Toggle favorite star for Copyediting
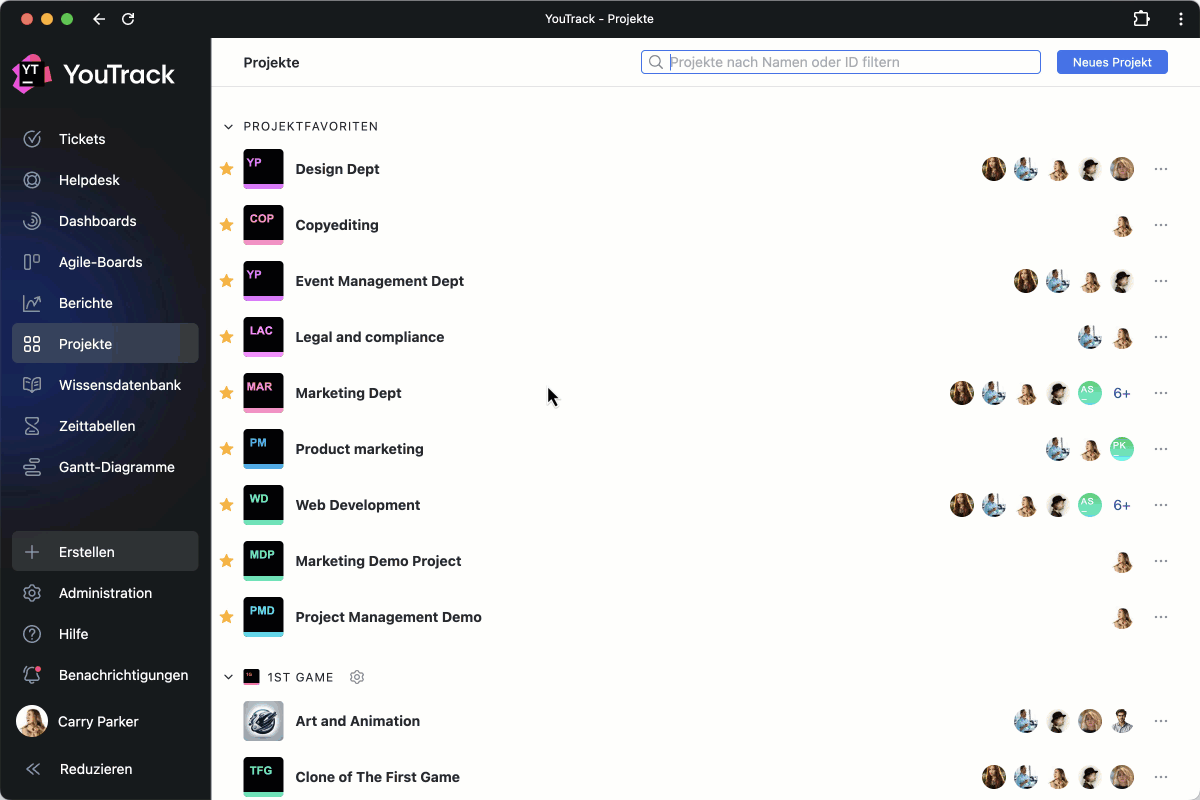 [x=227, y=225]
